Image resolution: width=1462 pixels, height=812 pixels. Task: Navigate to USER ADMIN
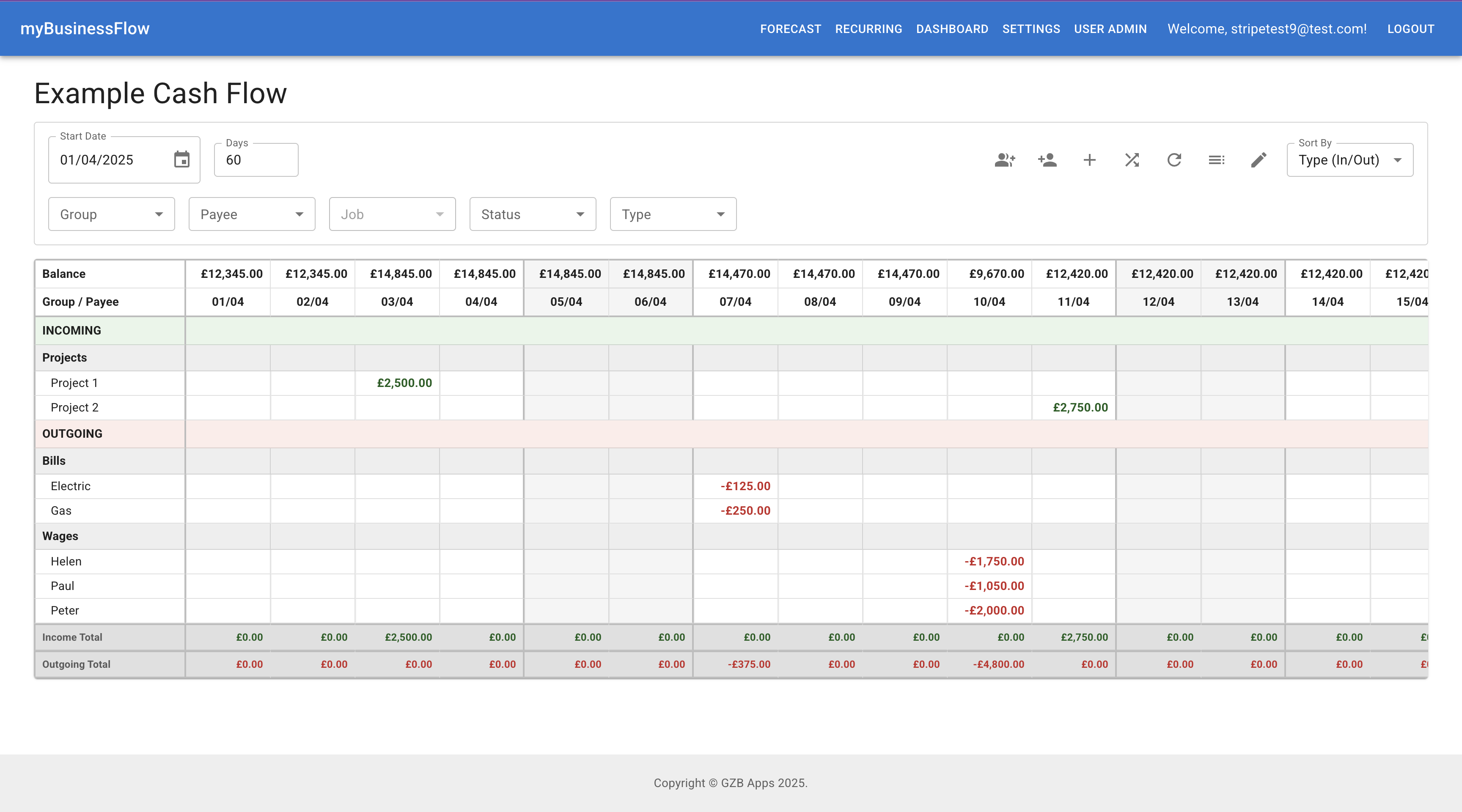click(x=1109, y=28)
